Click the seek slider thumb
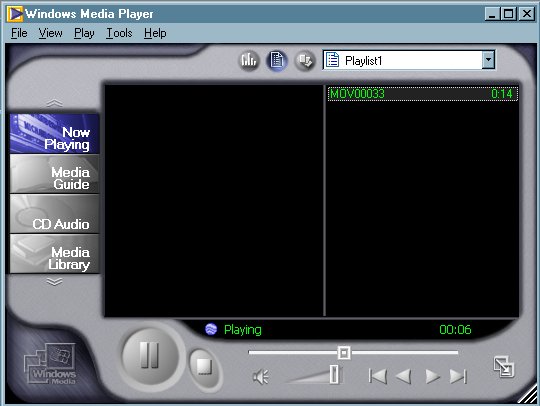This screenshot has width=540, height=406. 344,353
